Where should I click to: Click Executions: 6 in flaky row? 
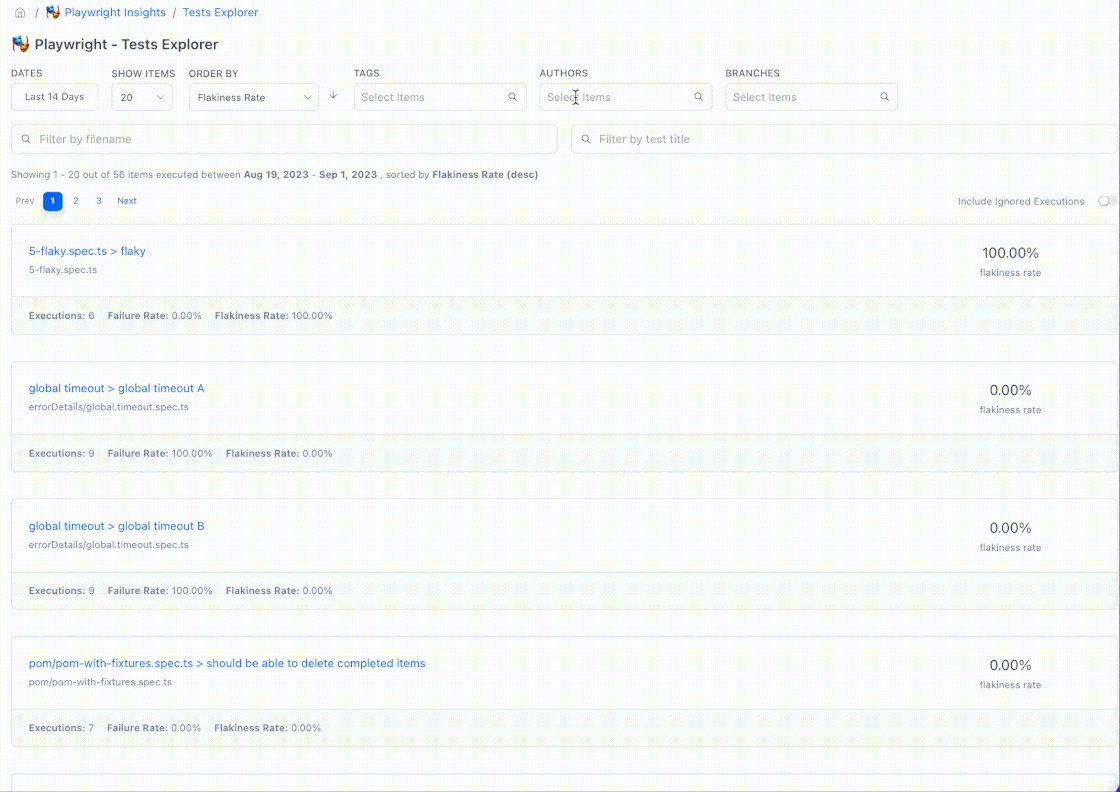61,316
